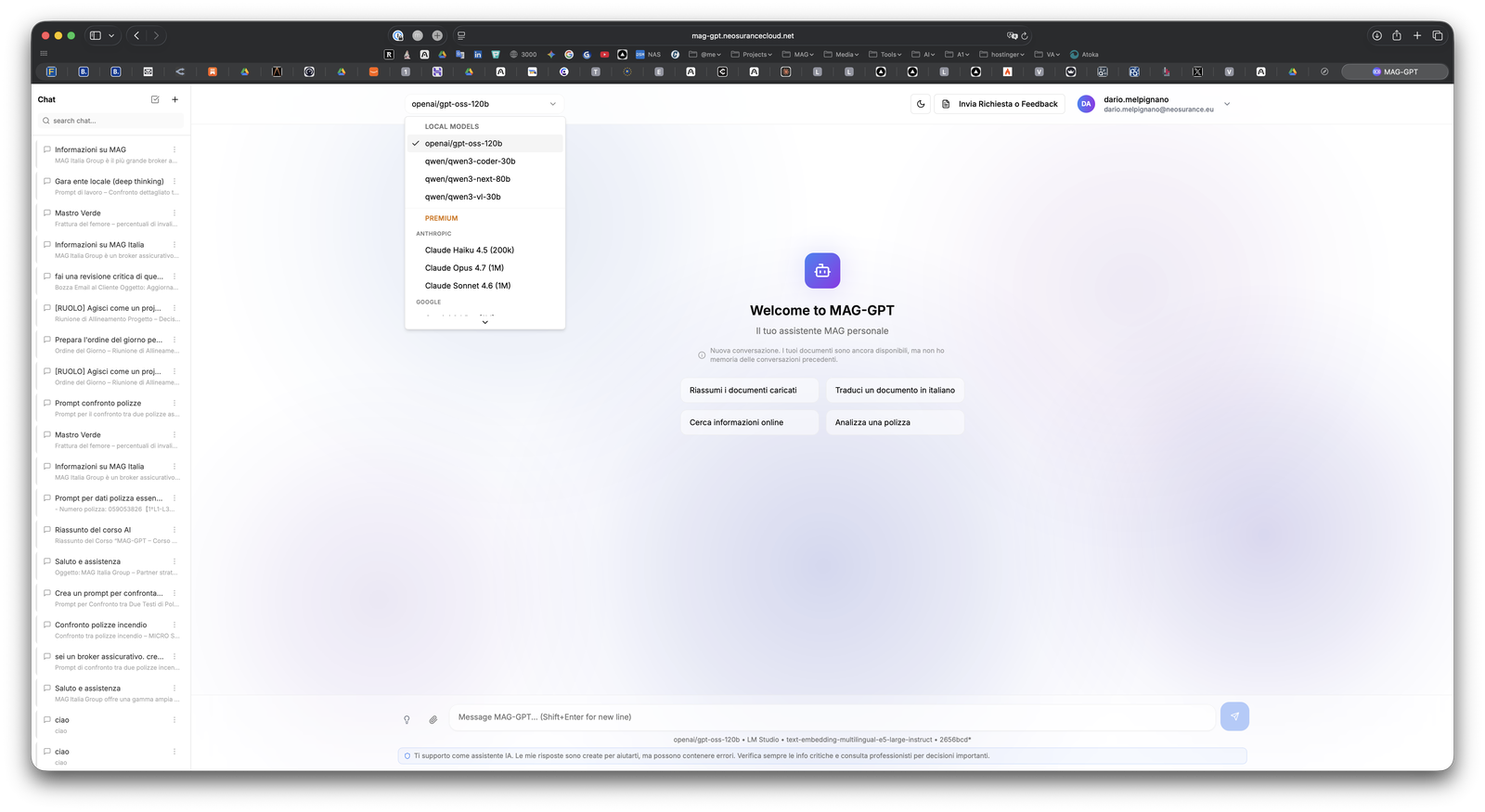Image resolution: width=1485 pixels, height=812 pixels.
Task: Open a new Safari tab
Action: coord(1417,35)
